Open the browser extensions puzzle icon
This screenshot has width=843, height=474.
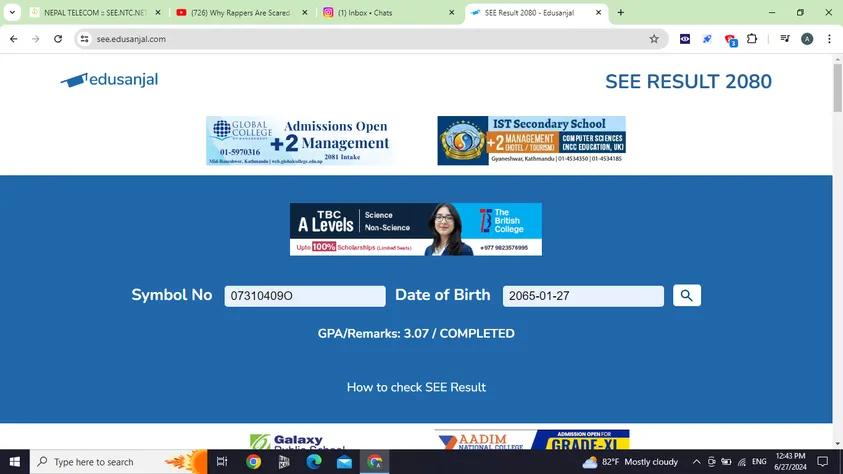(x=752, y=39)
